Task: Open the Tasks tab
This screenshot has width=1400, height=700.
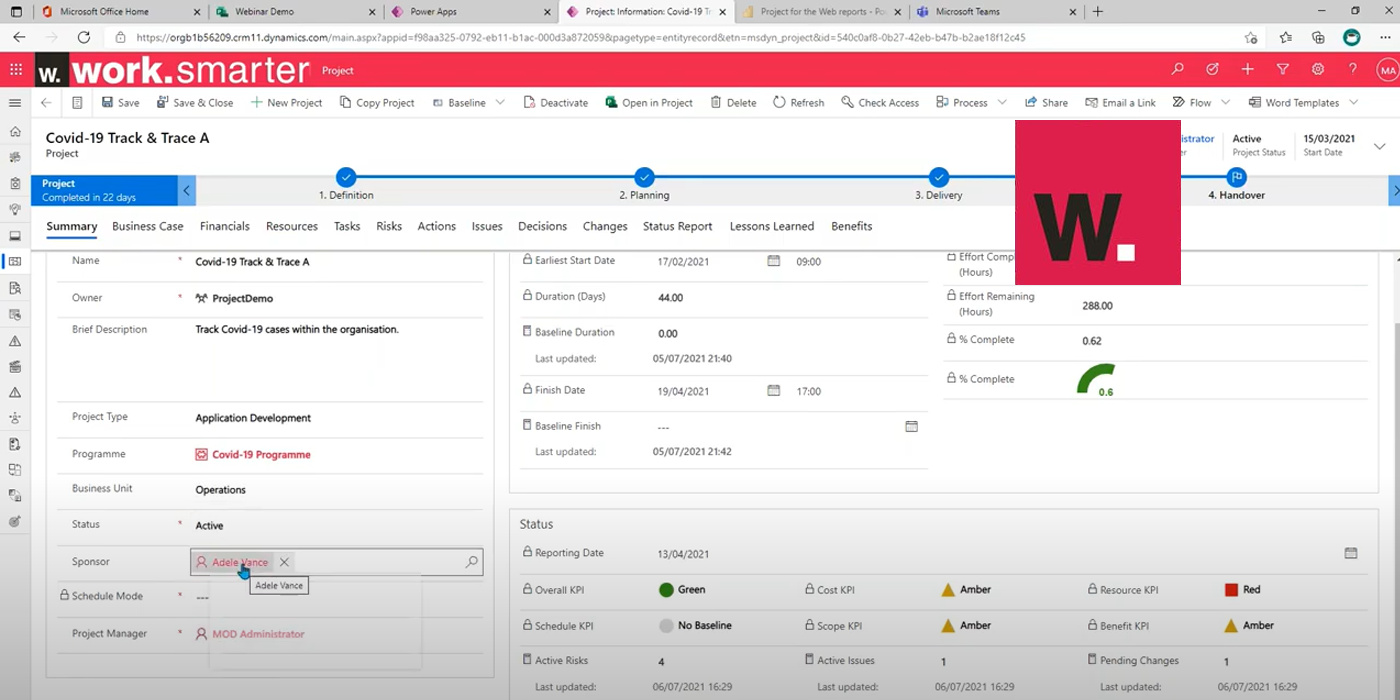Action: tap(347, 226)
